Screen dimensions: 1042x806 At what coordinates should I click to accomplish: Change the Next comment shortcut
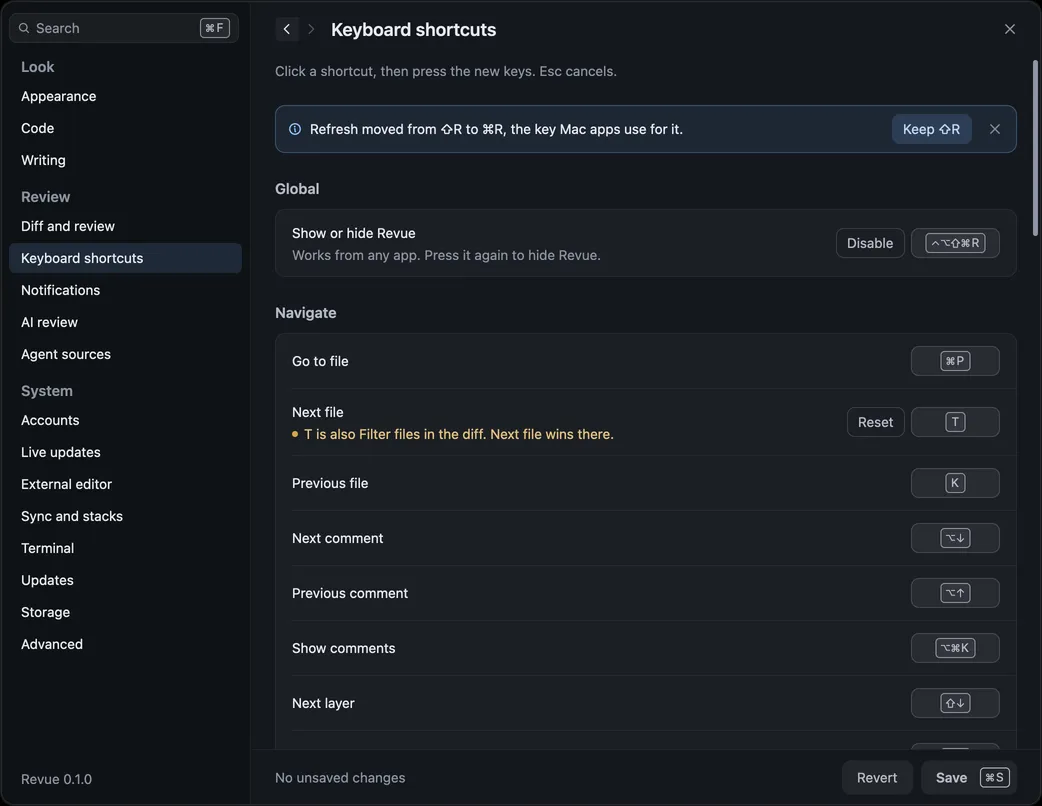tap(955, 538)
